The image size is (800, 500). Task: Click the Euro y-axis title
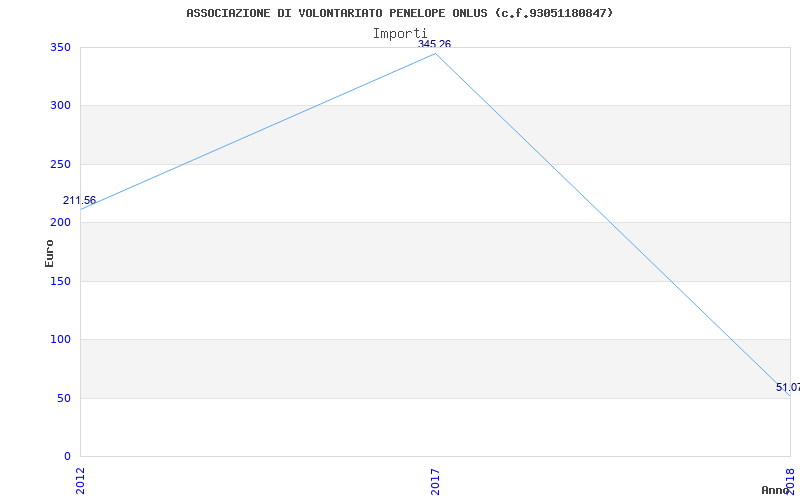point(49,253)
